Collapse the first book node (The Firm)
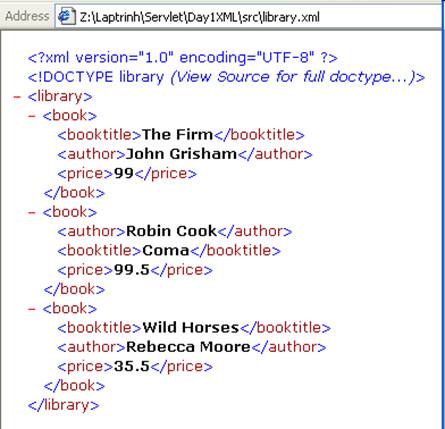Viewport: 445px width, 429px height. (32, 116)
